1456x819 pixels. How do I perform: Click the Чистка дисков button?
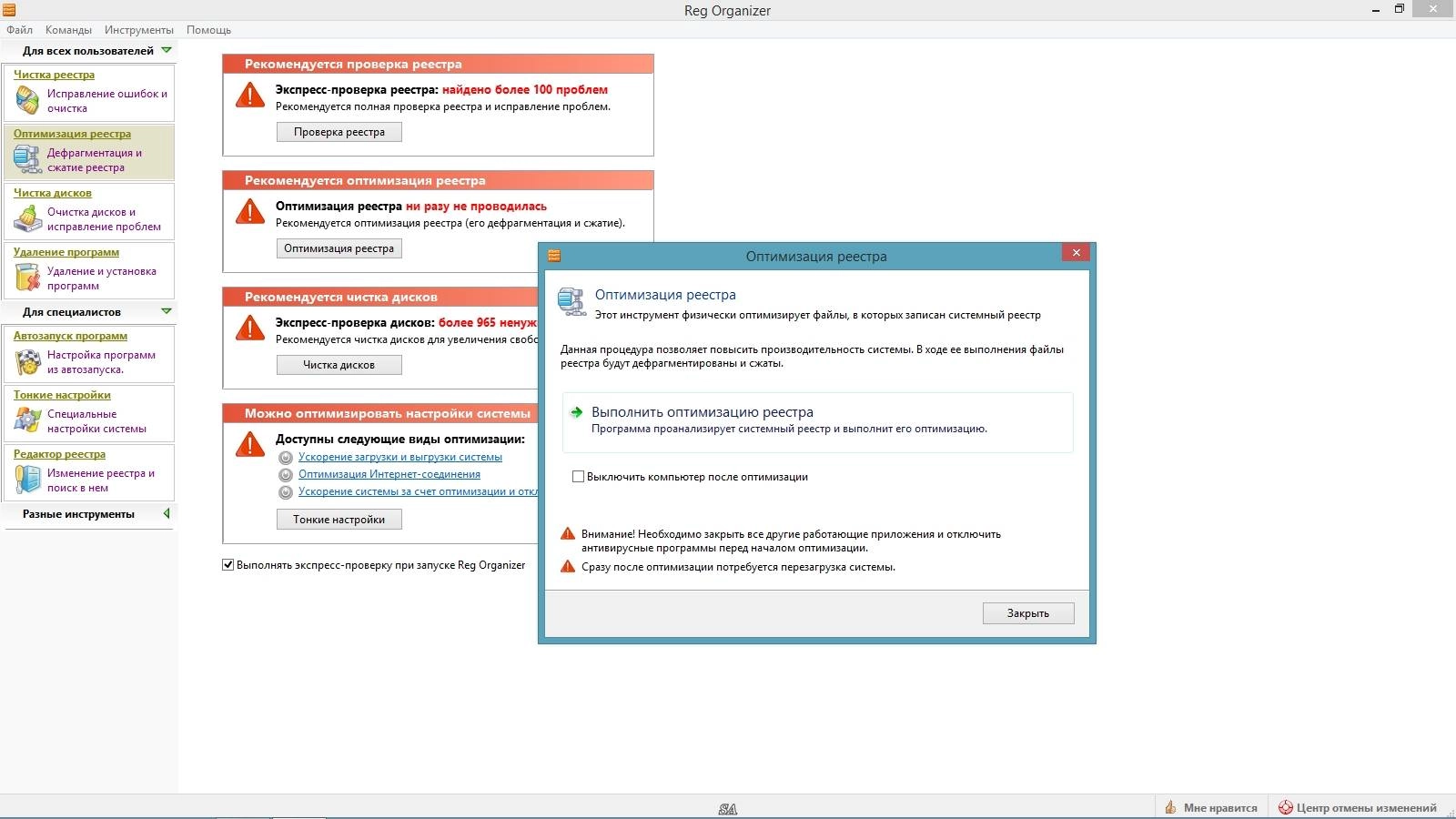pos(339,365)
